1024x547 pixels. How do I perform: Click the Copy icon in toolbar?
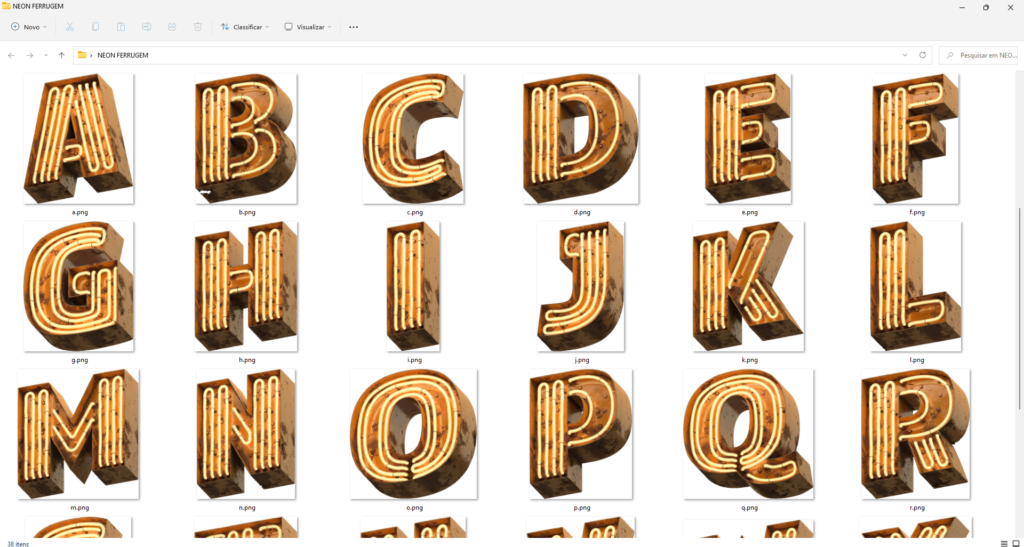[x=95, y=27]
